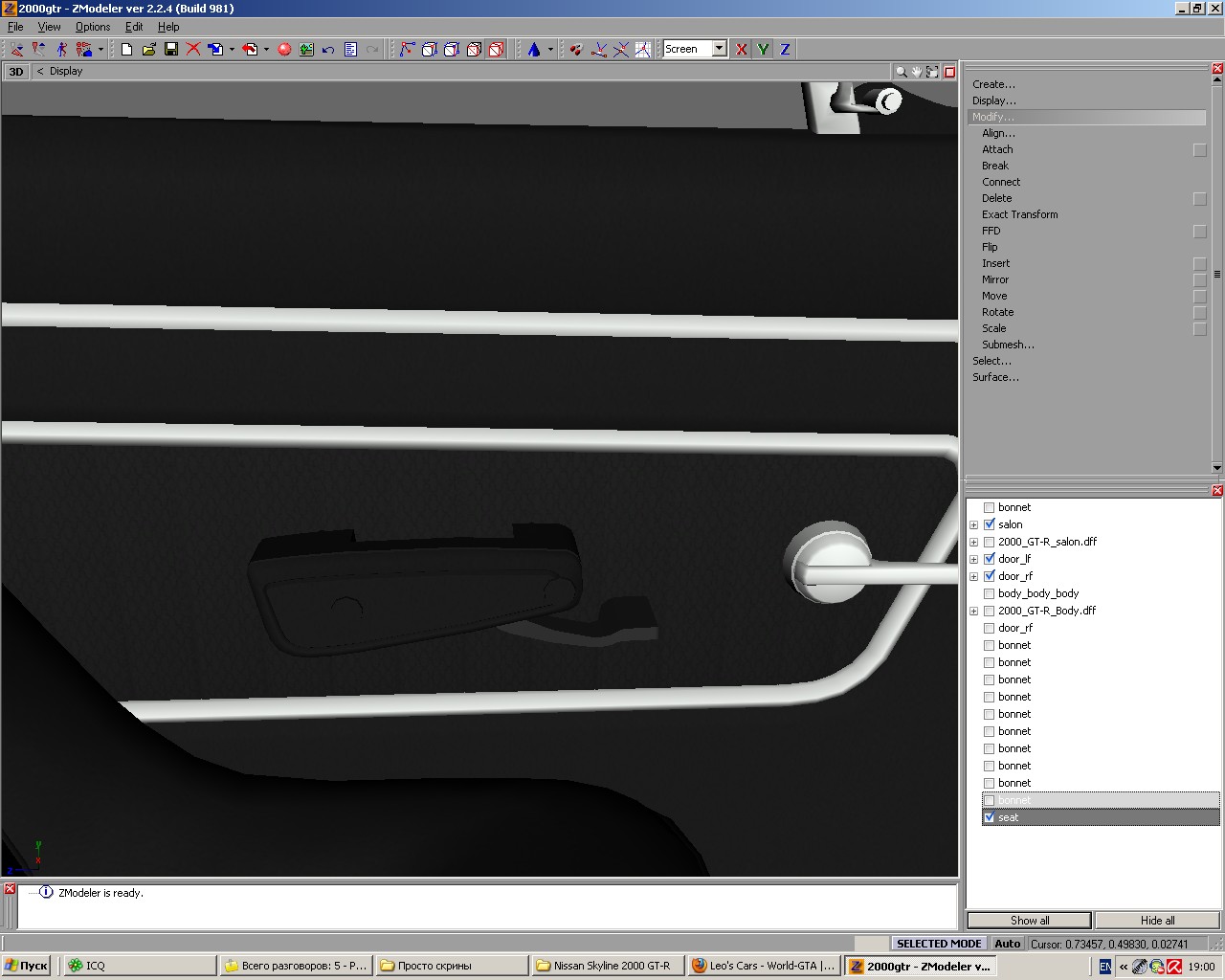Open the Screen axis-system dropdown

click(719, 49)
